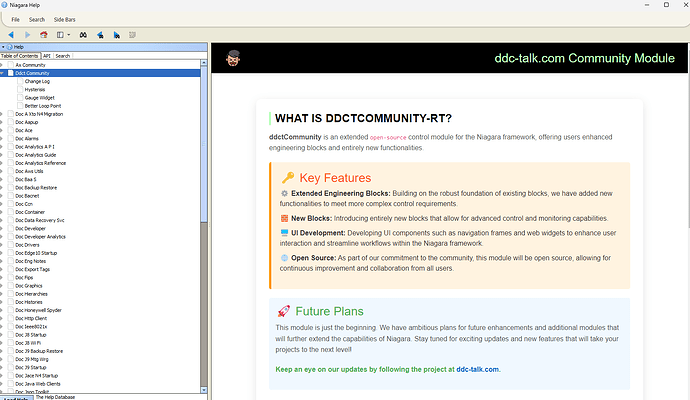Select the Ddct Community entry
690x400 pixels.
pos(32,73)
